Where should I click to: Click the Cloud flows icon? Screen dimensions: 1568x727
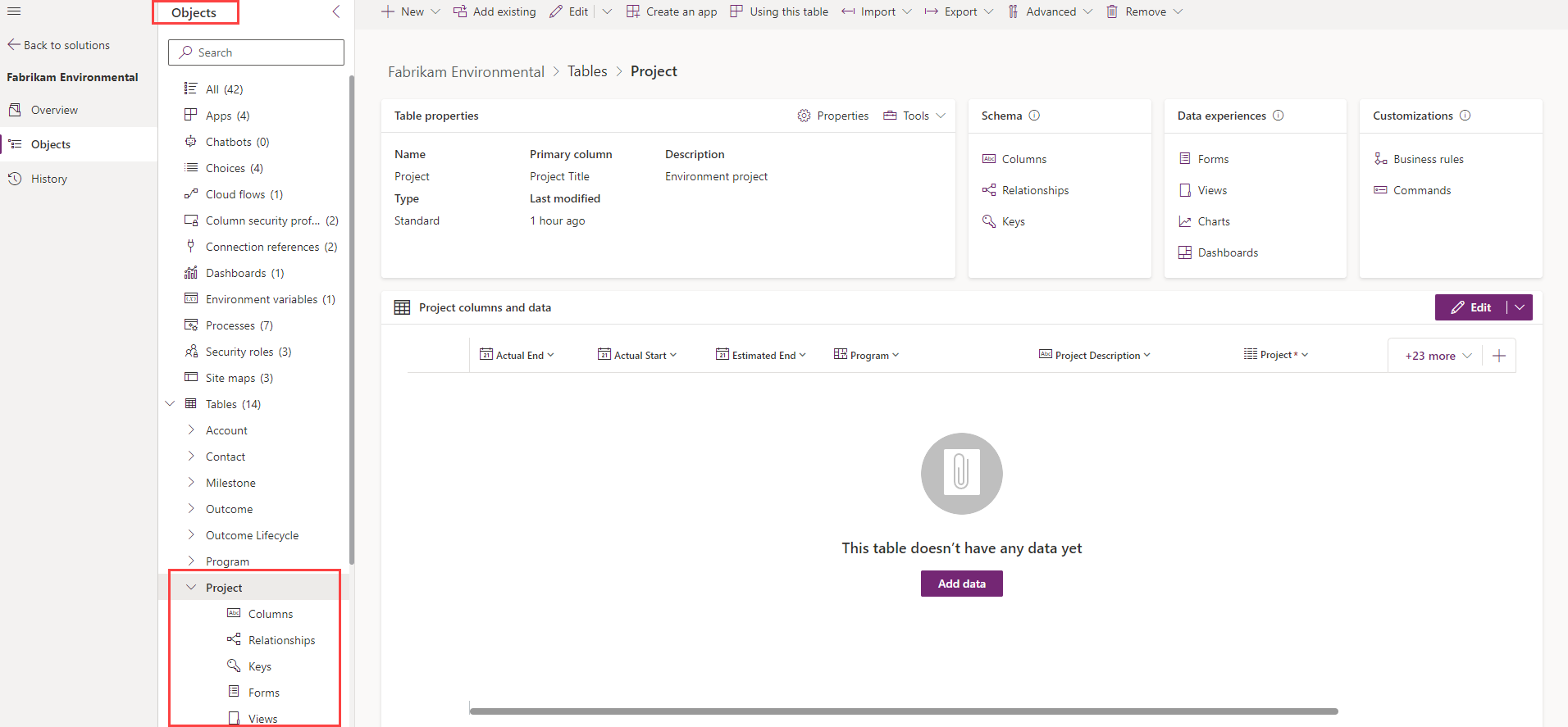click(191, 194)
